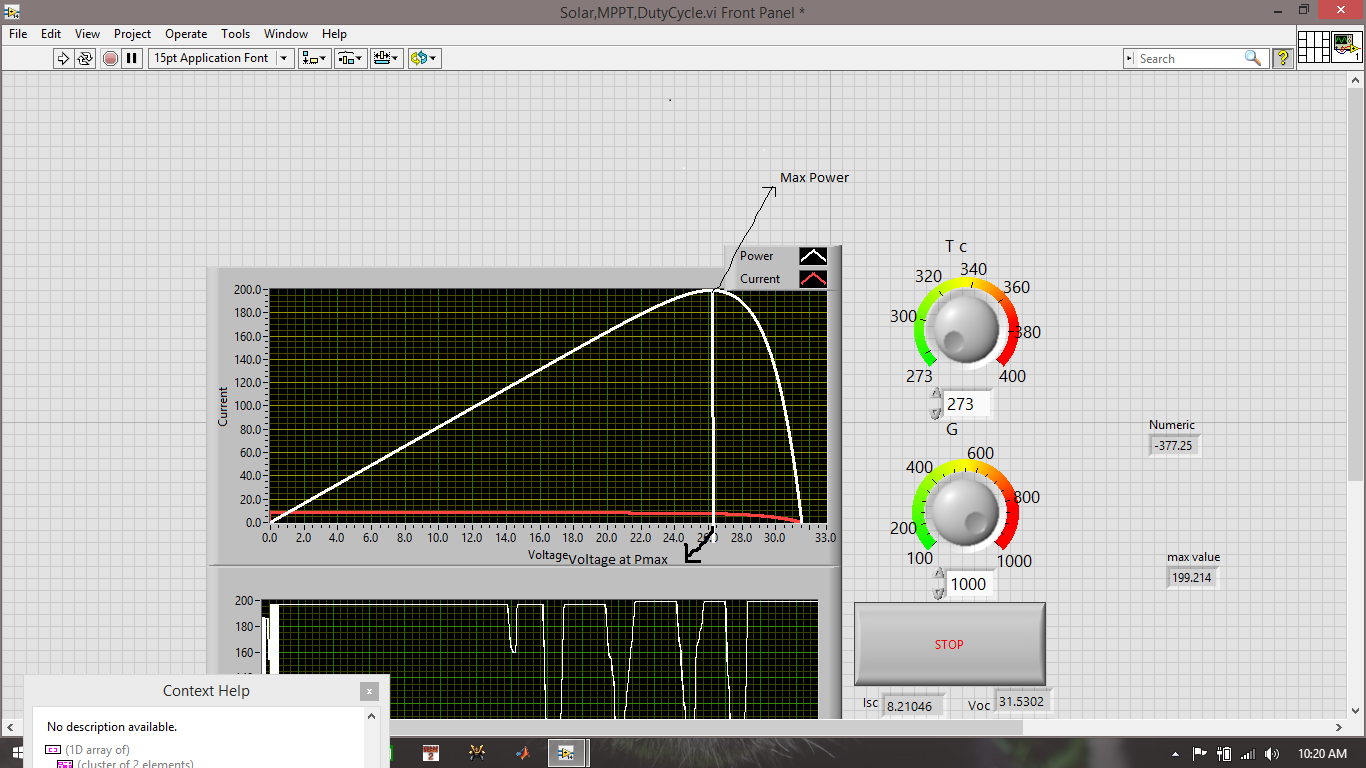Screen dimensions: 1366x768
Task: Click the VI icon at the top right
Action: point(1347,47)
